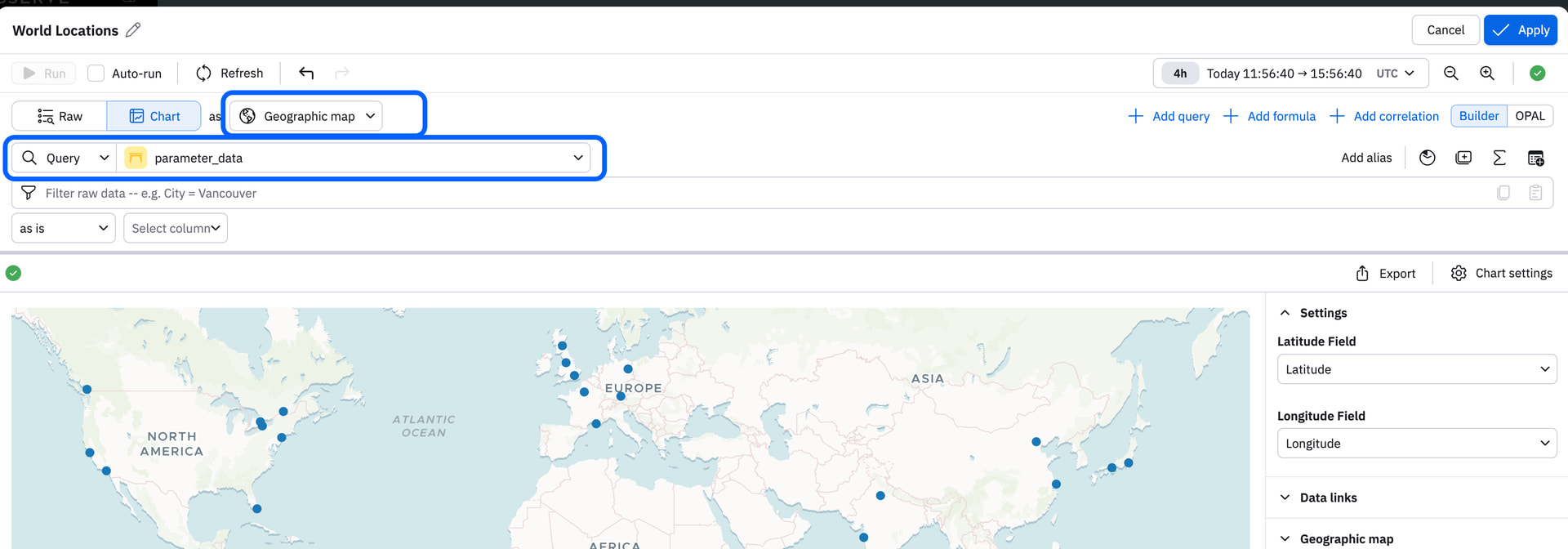Click the zoom out time range magnifier
Screen dimensions: 1568x549
(x=1451, y=73)
